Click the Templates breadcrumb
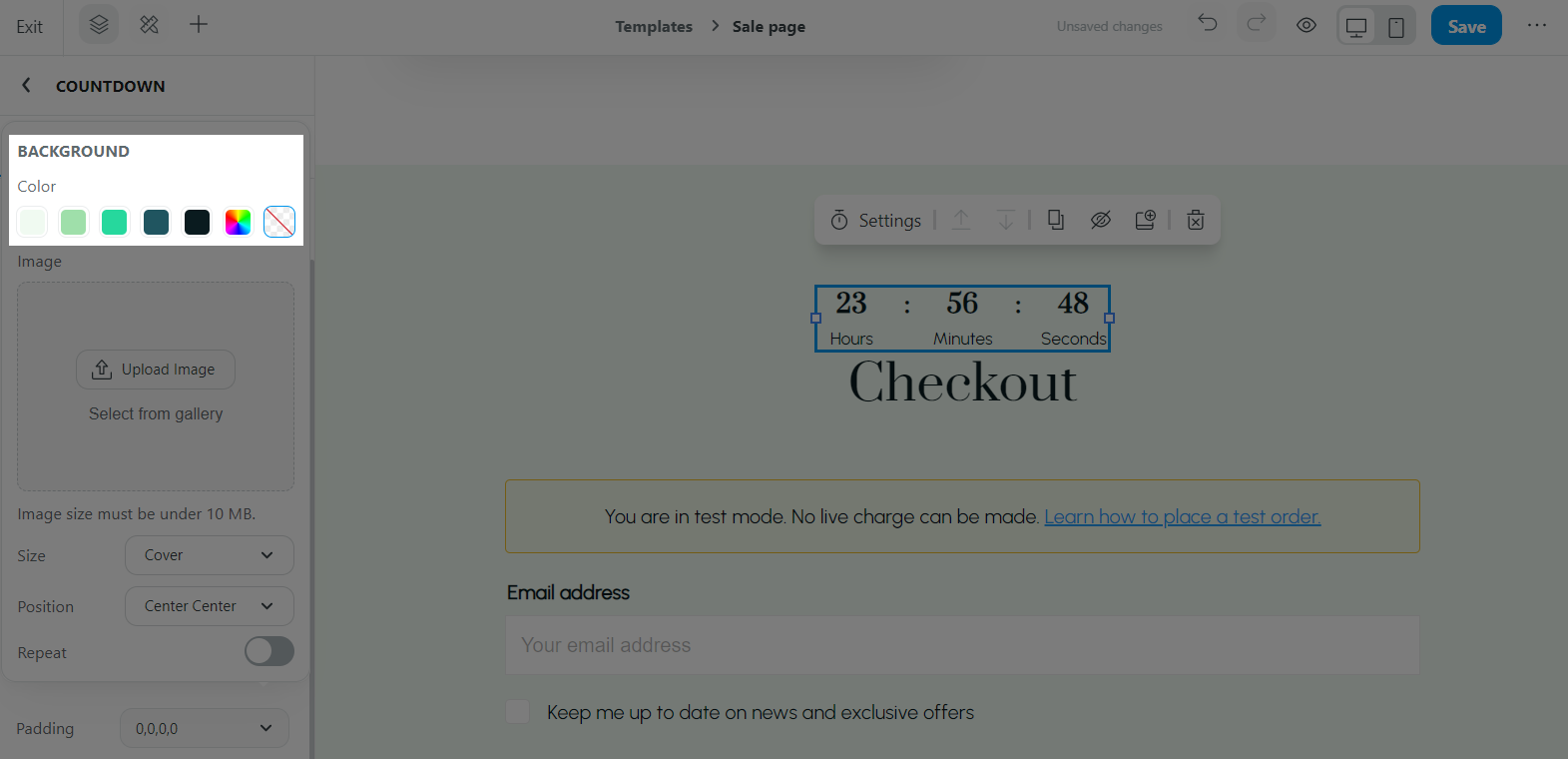The height and width of the screenshot is (759, 1568). (654, 27)
